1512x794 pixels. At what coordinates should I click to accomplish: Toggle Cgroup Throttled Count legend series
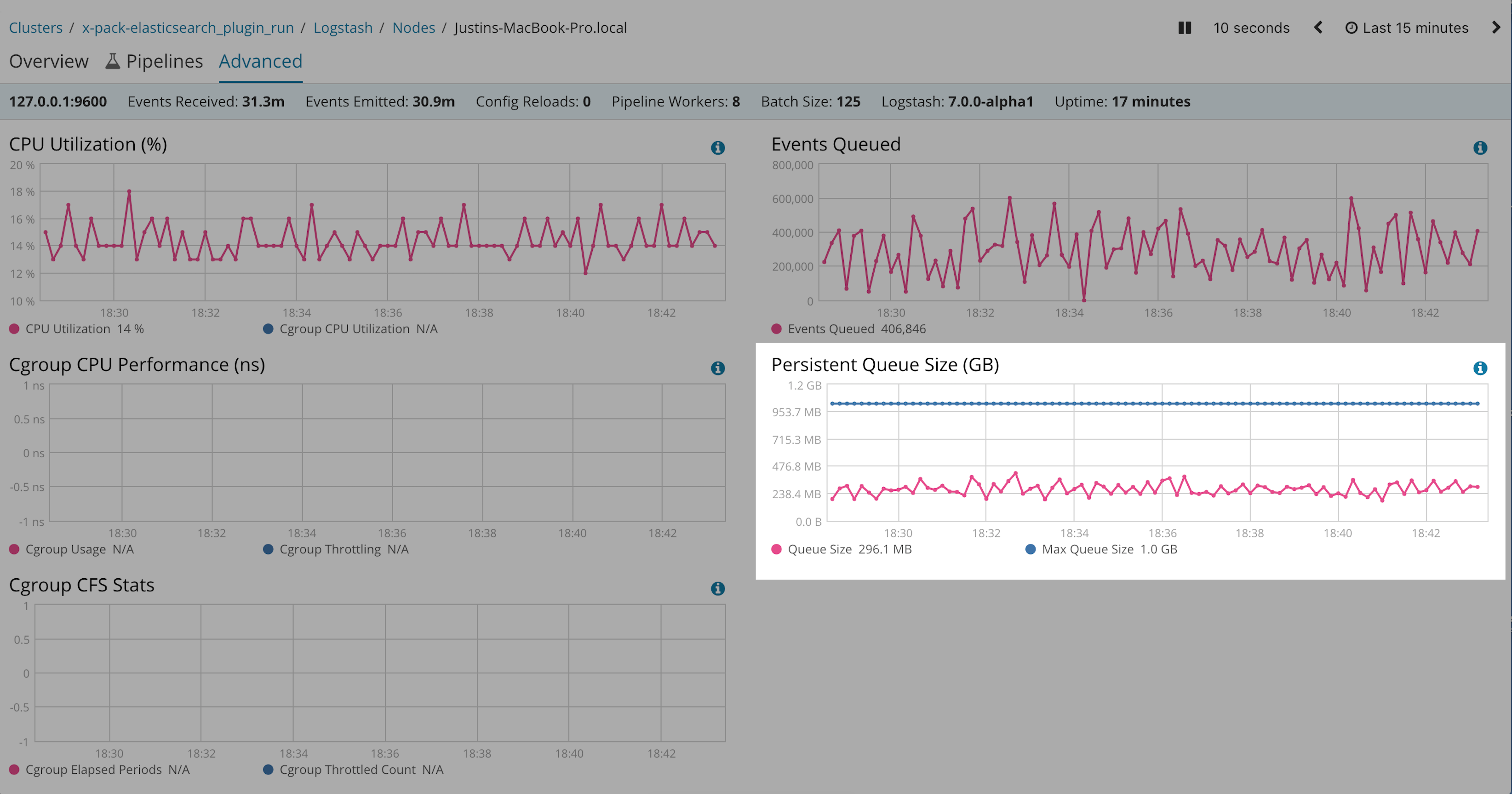point(353,769)
